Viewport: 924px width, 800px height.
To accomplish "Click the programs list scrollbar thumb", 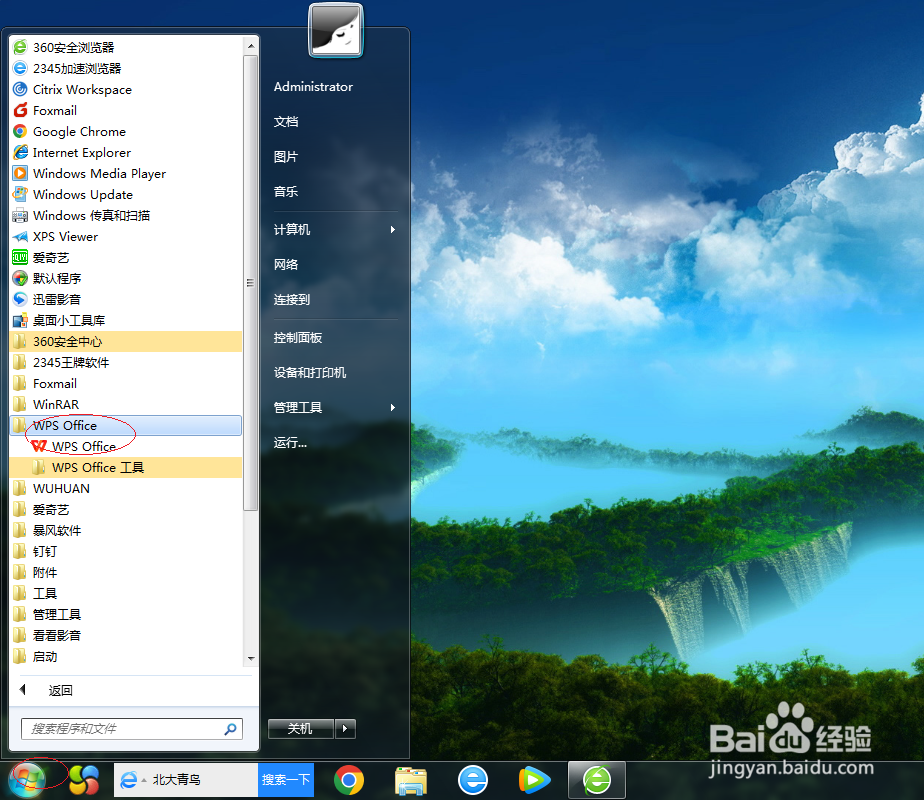I will pyautogui.click(x=251, y=283).
